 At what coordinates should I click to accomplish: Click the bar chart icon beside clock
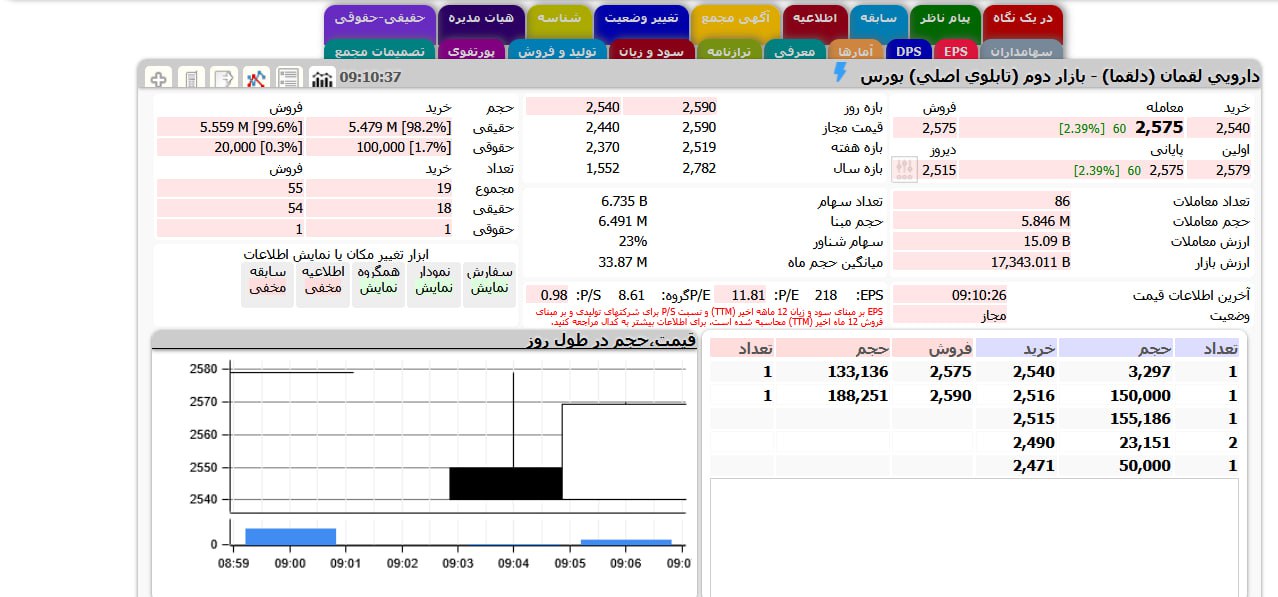(322, 78)
